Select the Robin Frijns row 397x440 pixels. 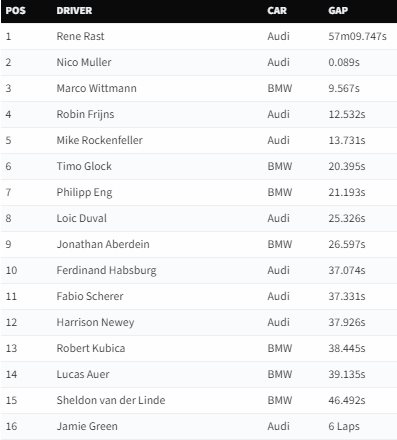(199, 114)
